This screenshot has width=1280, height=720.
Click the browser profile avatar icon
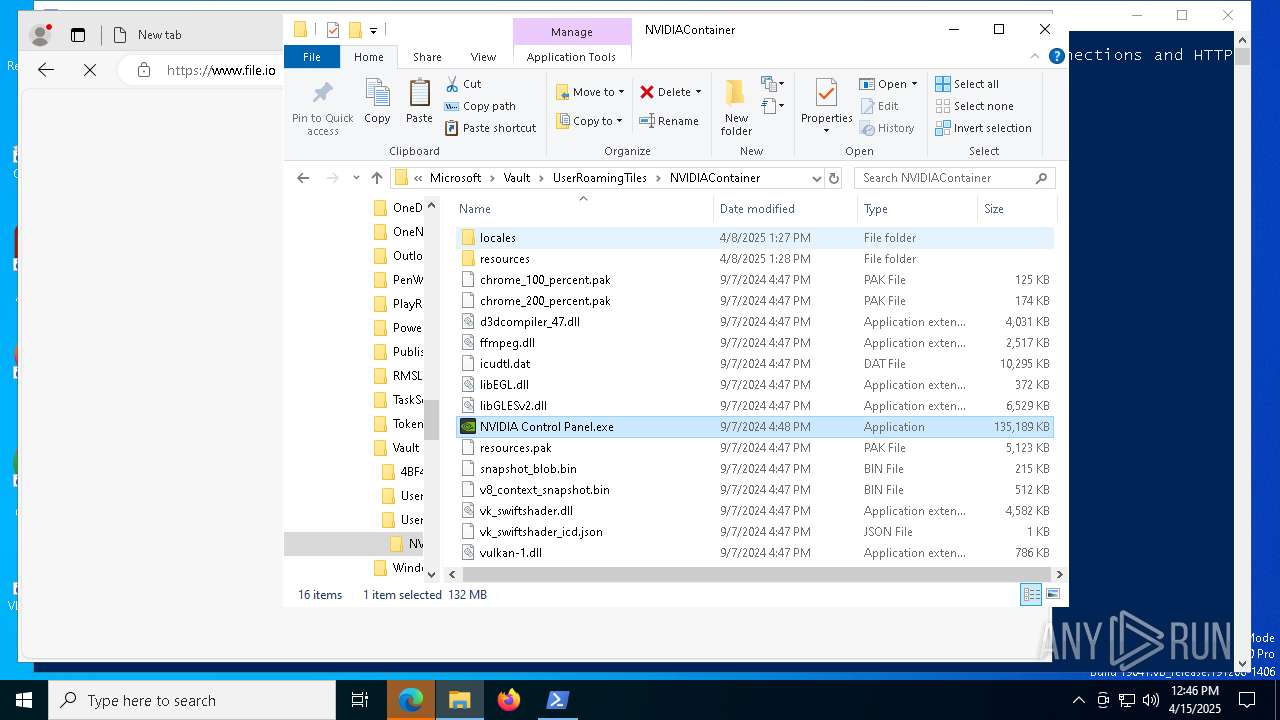[41, 35]
